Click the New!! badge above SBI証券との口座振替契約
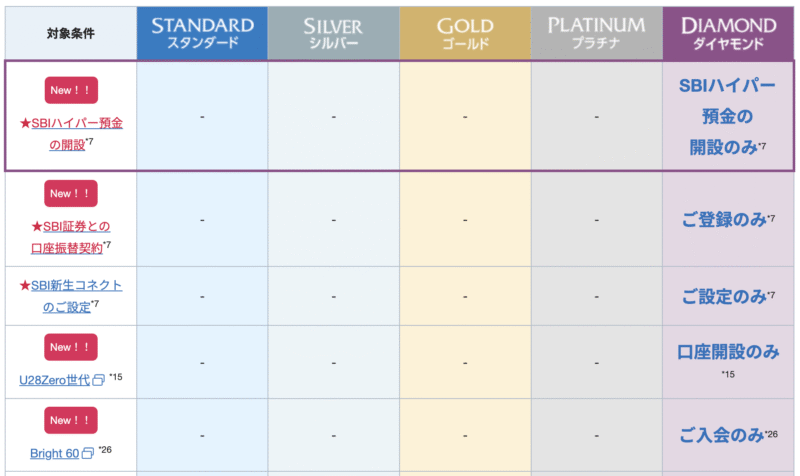800x476 pixels. (71, 193)
